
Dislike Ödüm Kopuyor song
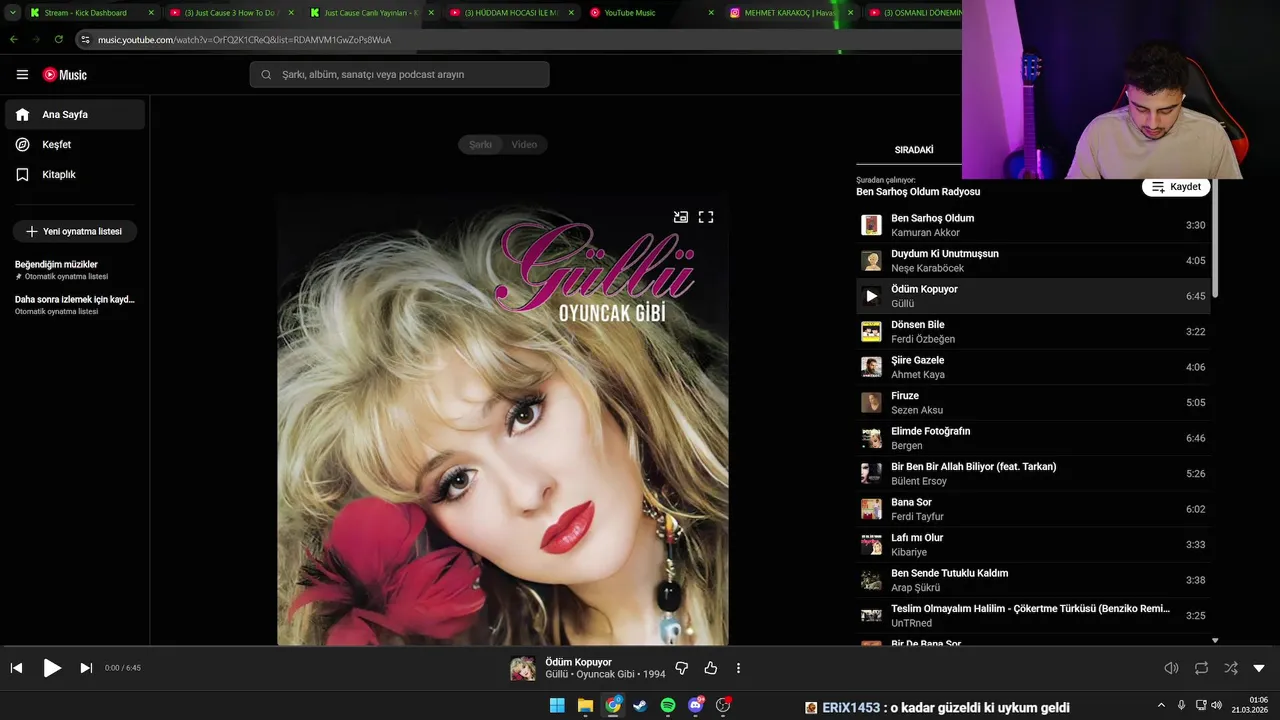point(682,668)
